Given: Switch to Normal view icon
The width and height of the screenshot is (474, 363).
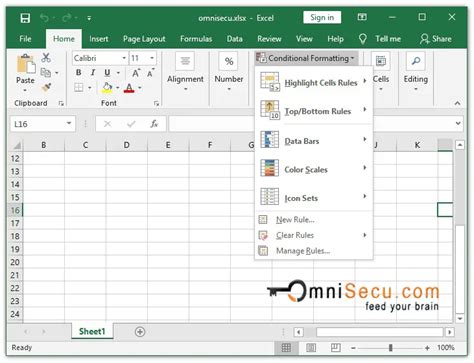Looking at the screenshot, I should coord(286,348).
